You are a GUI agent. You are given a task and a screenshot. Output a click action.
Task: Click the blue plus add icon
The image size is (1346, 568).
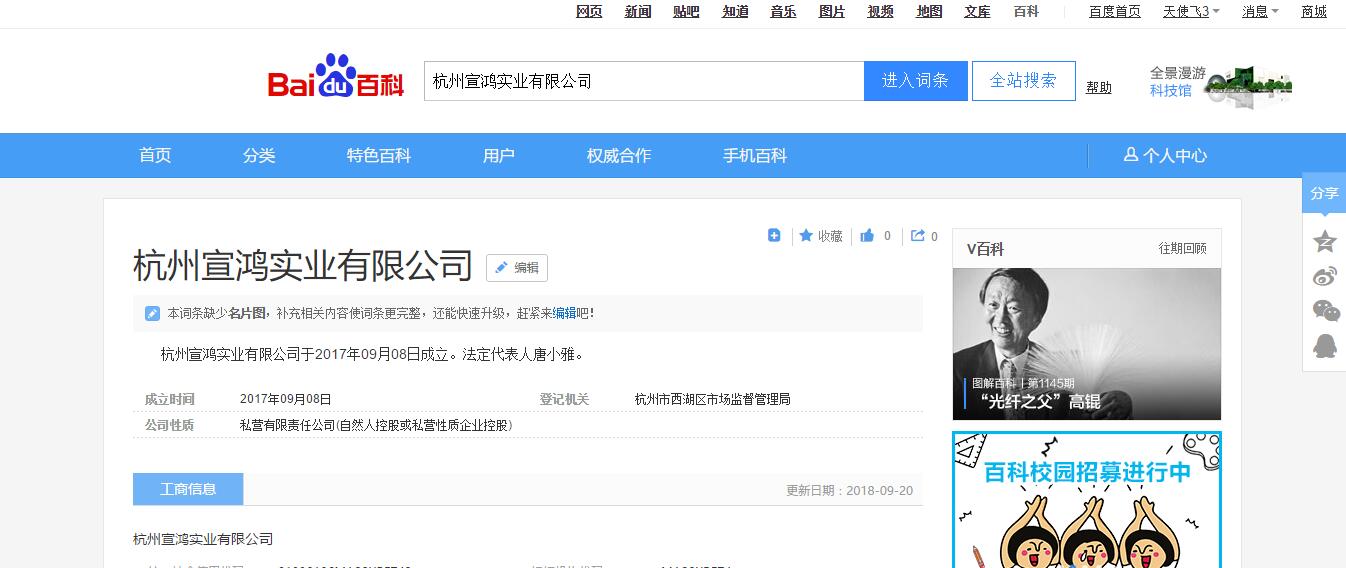tap(774, 235)
